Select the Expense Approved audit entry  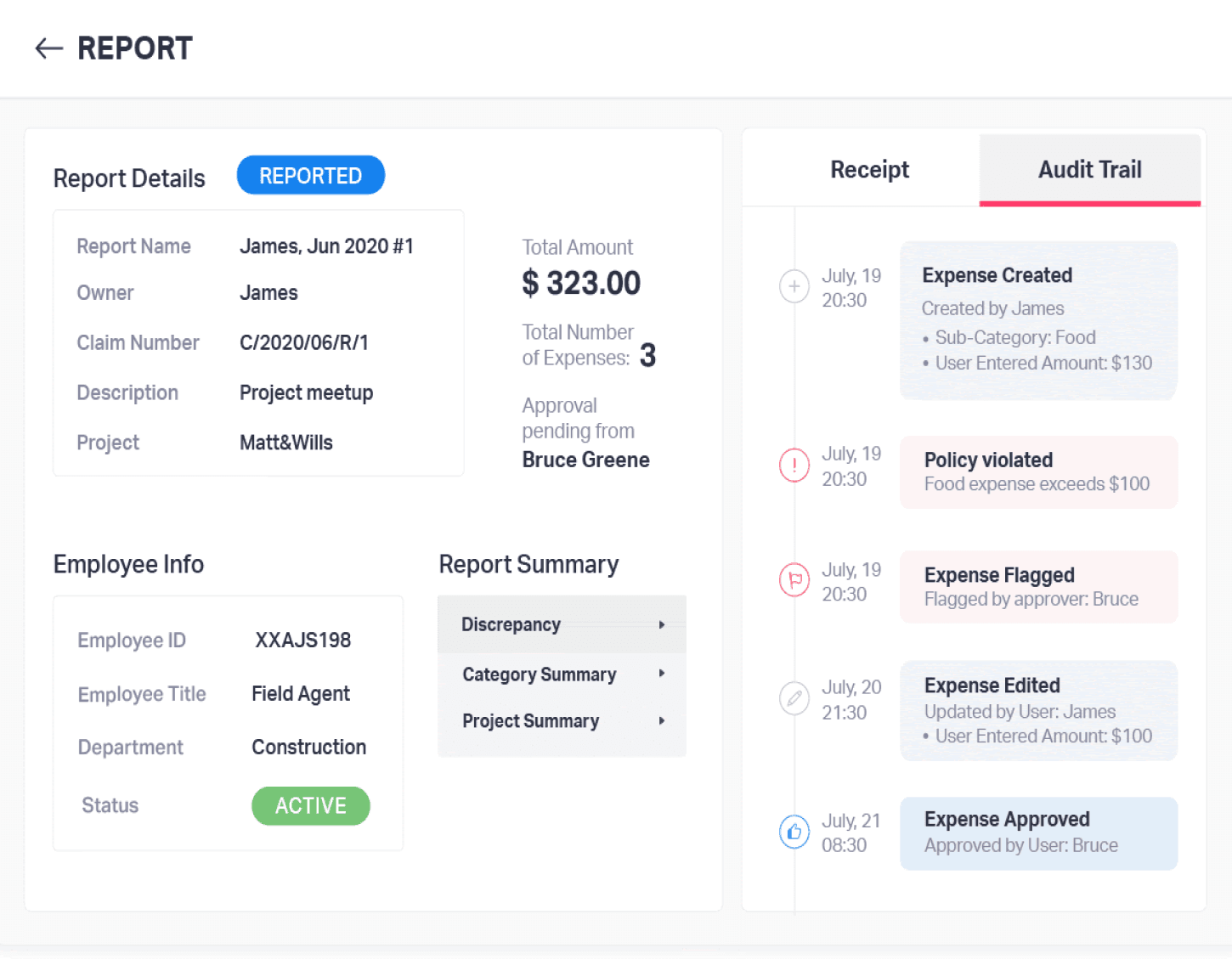point(1038,833)
